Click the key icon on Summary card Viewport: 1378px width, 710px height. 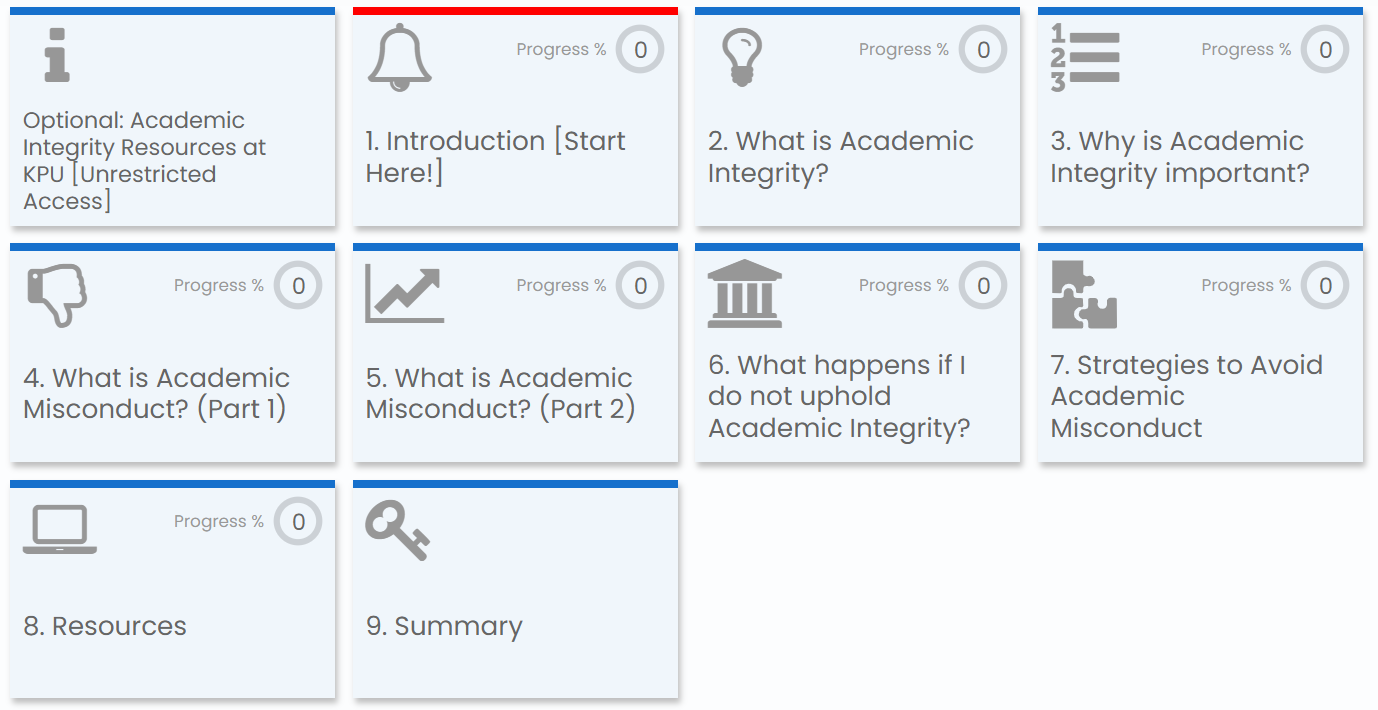point(397,530)
